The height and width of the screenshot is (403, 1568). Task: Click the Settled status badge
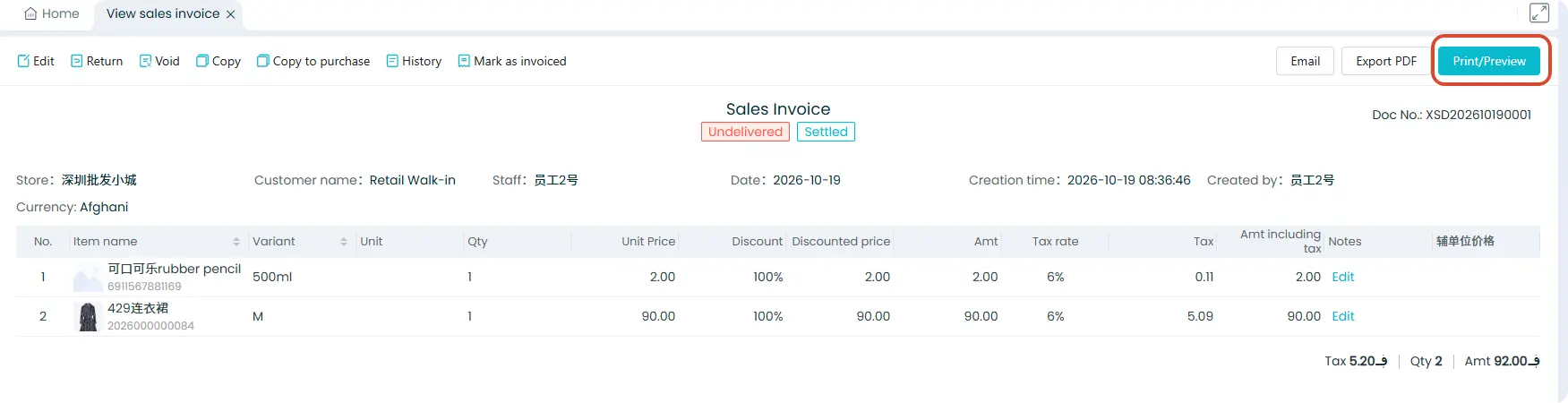pos(826,132)
